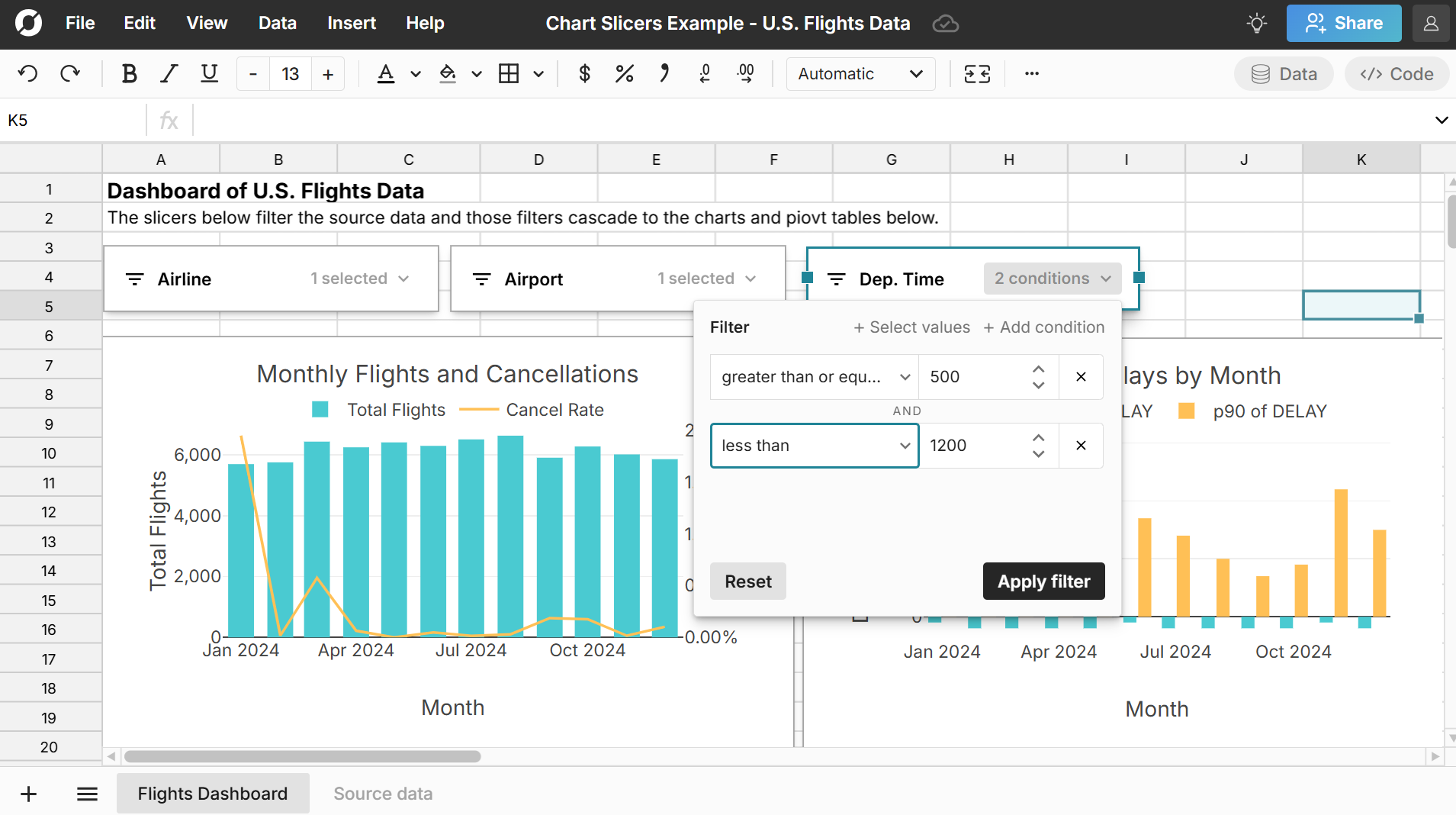1456x815 pixels.
Task: Click the Undo icon
Action: [28, 73]
